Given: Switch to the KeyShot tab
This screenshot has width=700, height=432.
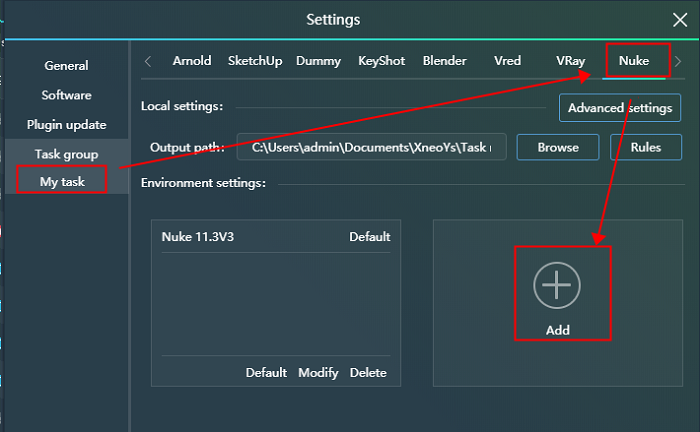Looking at the screenshot, I should pos(381,61).
